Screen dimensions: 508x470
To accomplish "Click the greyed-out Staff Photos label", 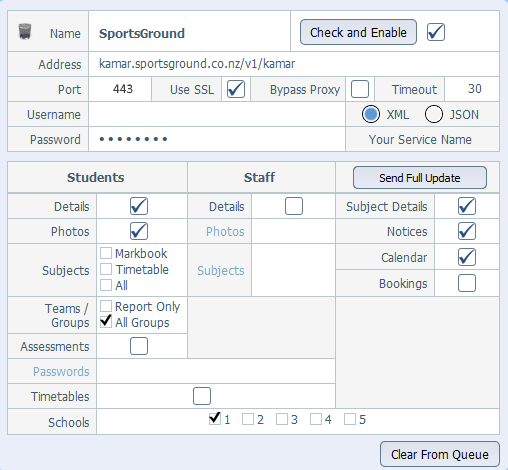I will (x=225, y=231).
